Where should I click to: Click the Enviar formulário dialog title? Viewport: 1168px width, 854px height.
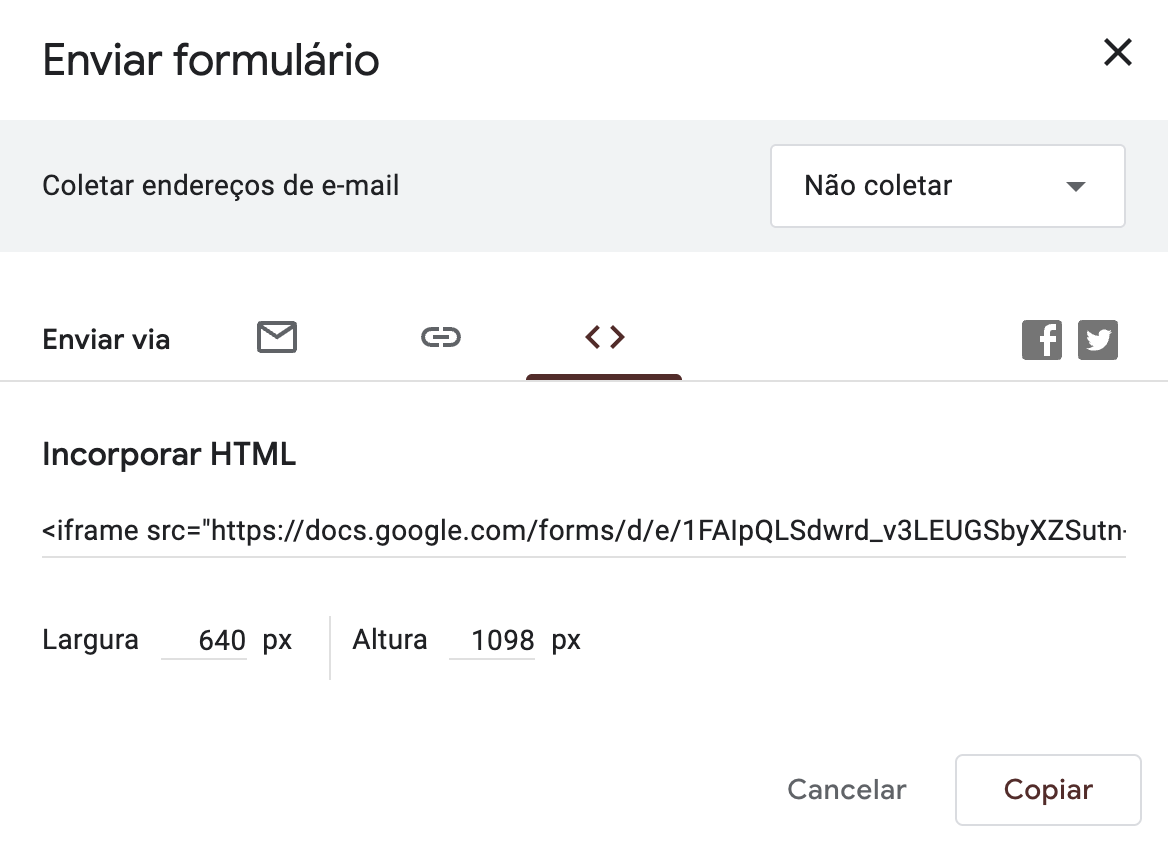click(211, 60)
